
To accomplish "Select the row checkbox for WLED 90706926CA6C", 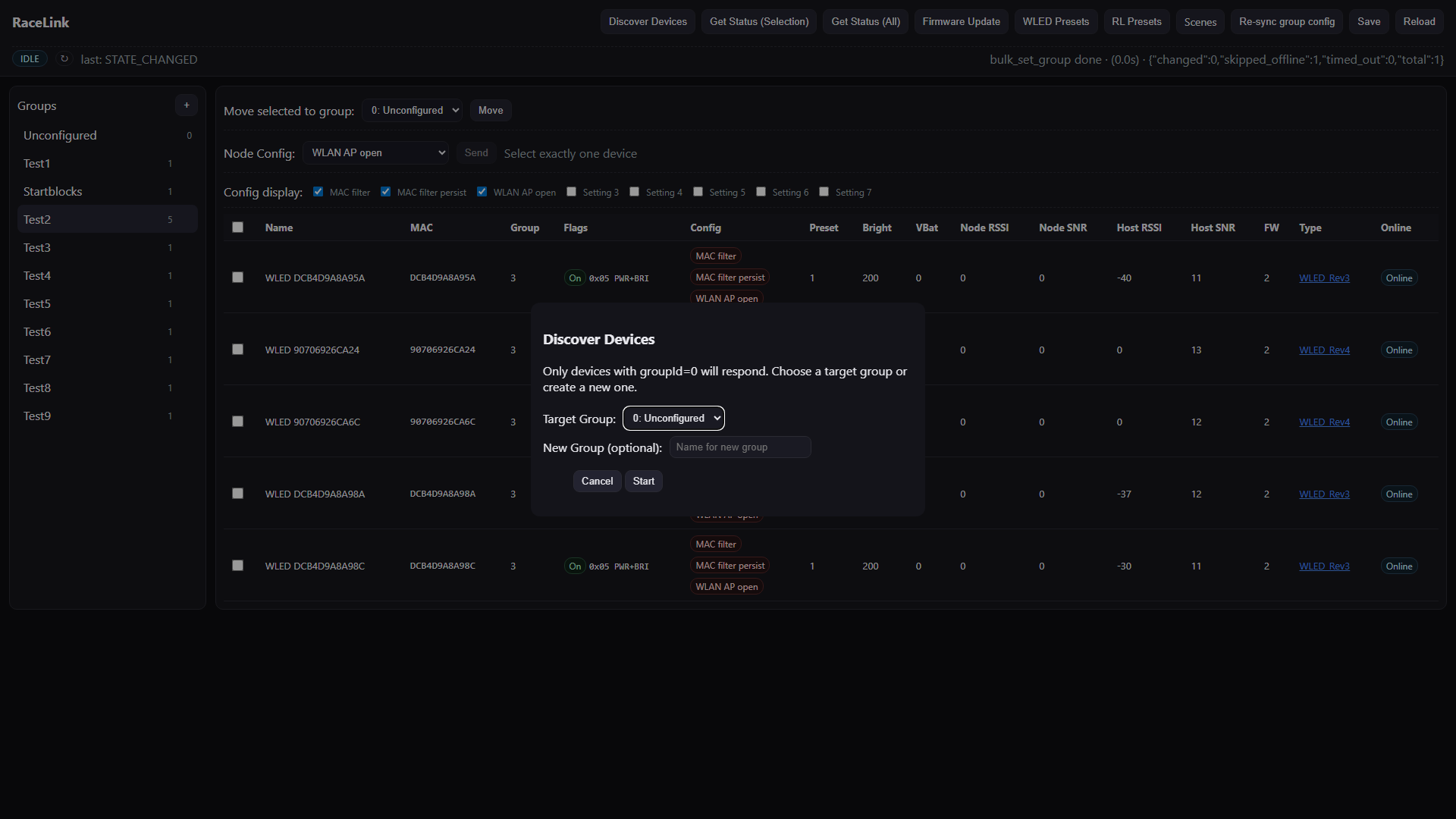I will click(238, 422).
